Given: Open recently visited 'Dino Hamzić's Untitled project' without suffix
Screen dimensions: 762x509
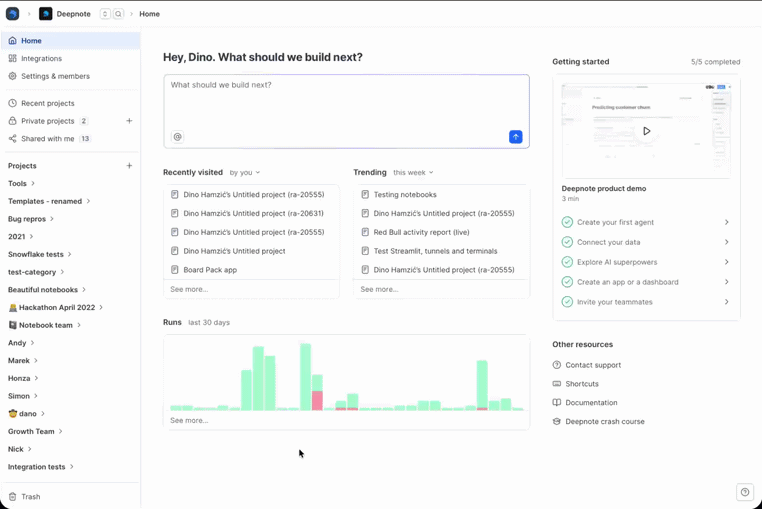Looking at the screenshot, I should [251, 251].
